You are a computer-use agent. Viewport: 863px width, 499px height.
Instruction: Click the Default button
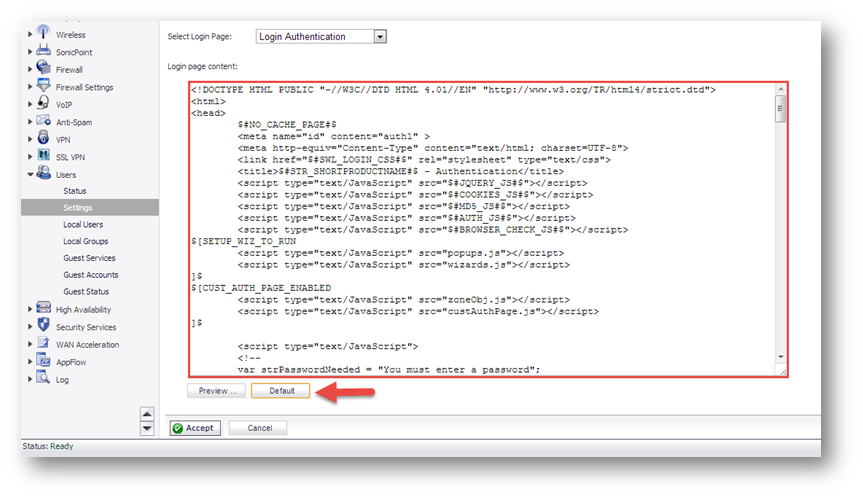coord(281,391)
